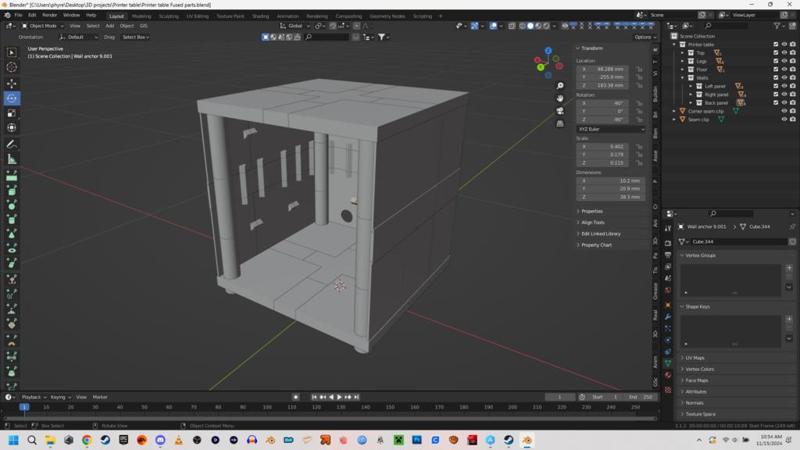This screenshot has height=450, width=800.
Task: Jump to the timeline end frame button
Action: coord(357,397)
